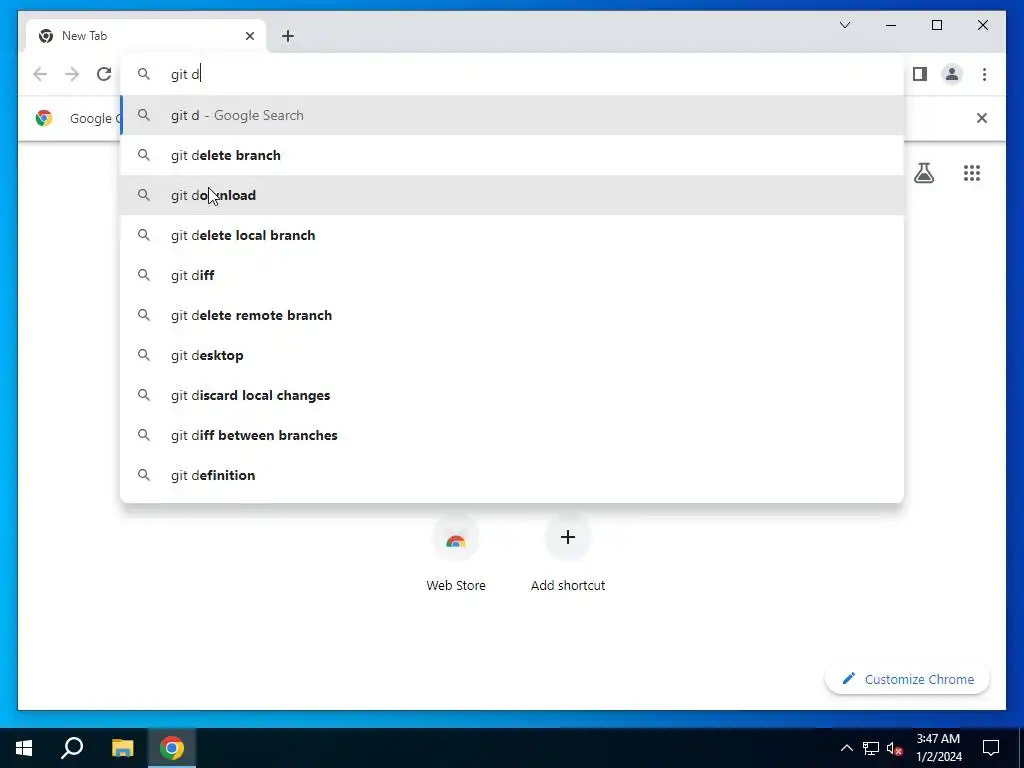Open the Web Store shortcut

tap(455, 552)
